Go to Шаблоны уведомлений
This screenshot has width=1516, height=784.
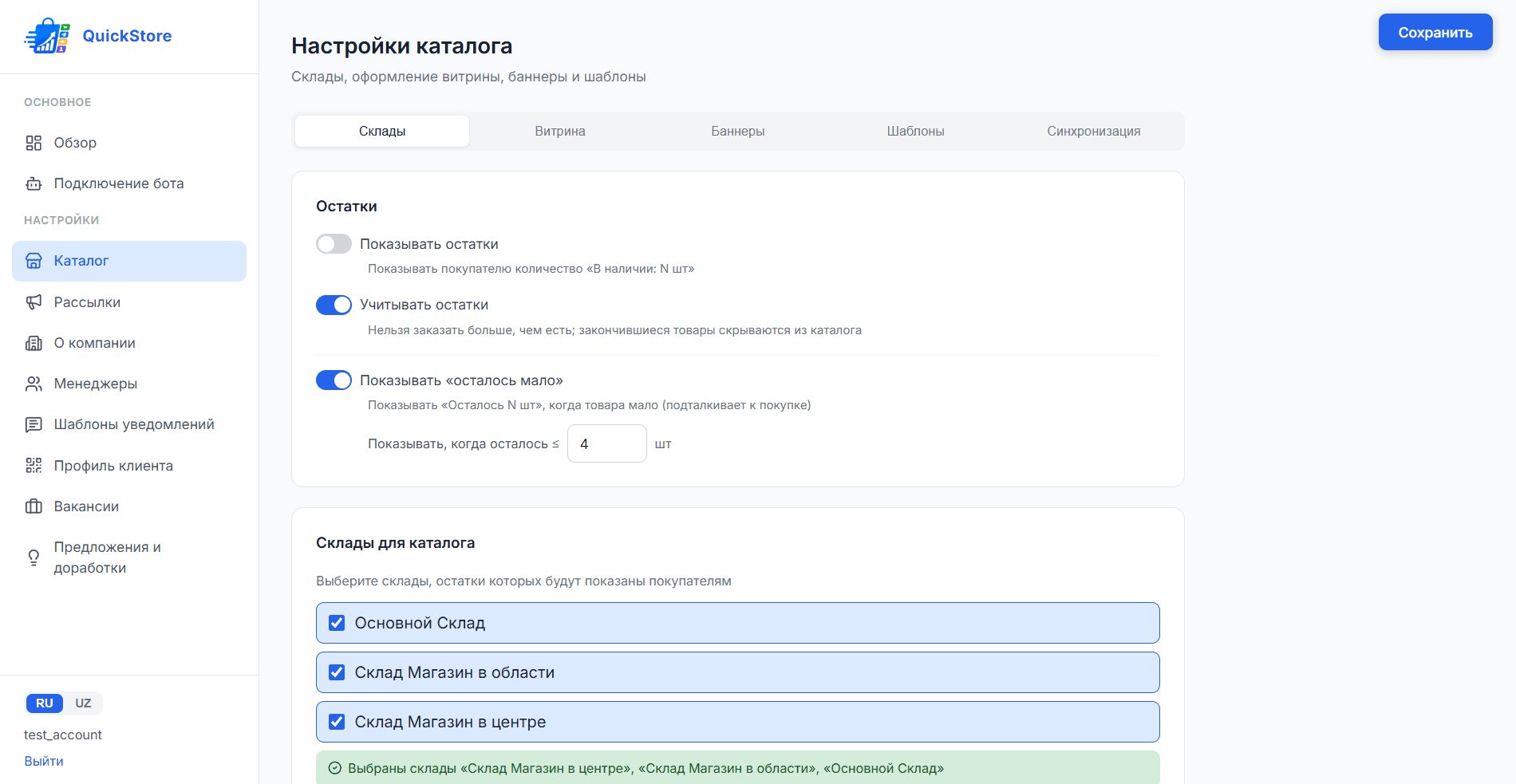pos(129,424)
